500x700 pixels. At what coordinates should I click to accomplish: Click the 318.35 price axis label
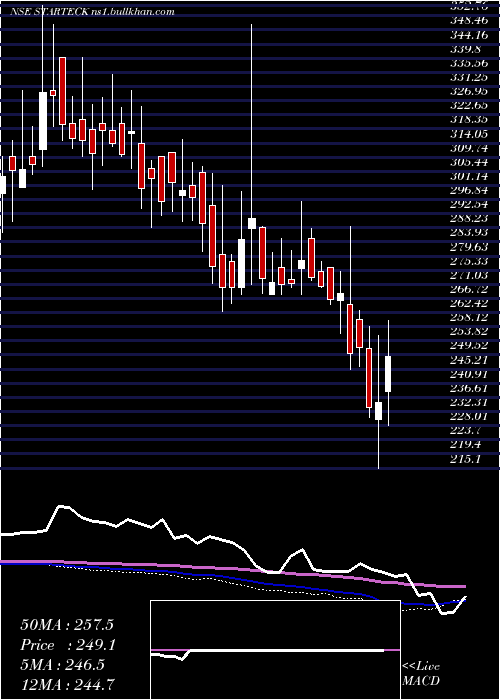(468, 120)
